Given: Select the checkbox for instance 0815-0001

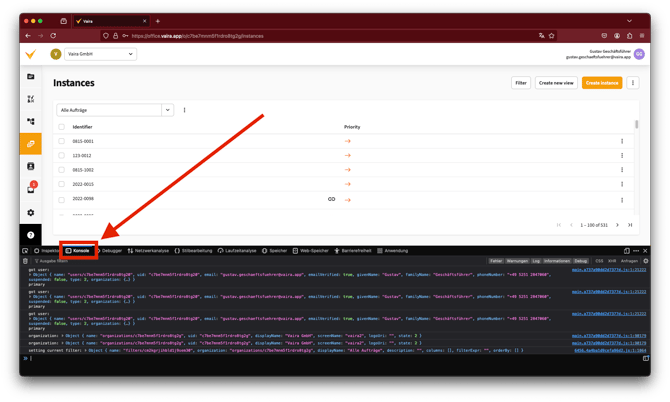Looking at the screenshot, I should coord(61,141).
